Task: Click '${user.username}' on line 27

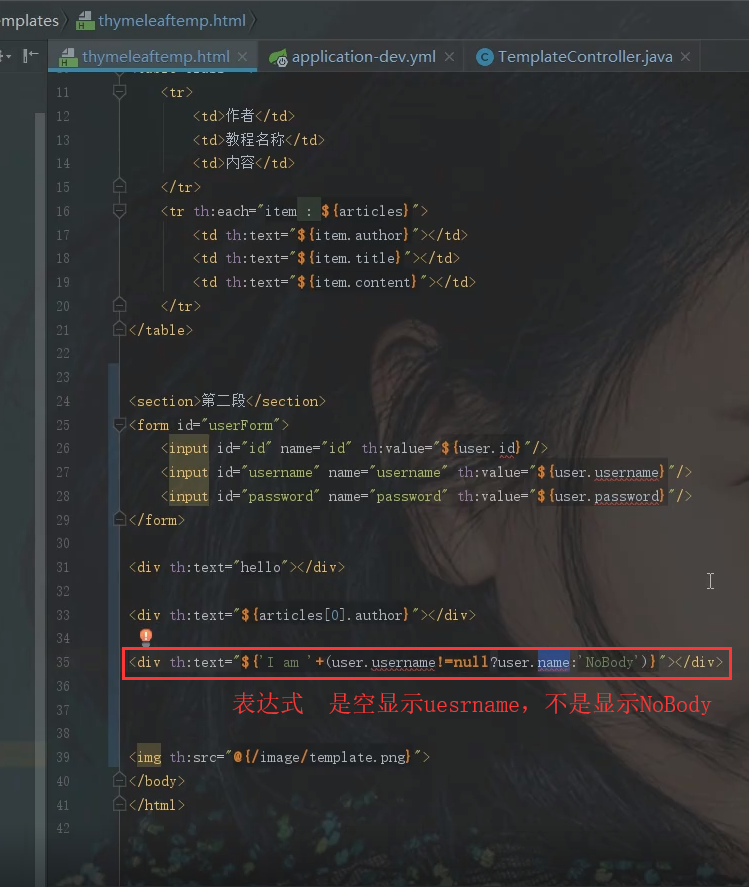Action: pyautogui.click(x=601, y=472)
